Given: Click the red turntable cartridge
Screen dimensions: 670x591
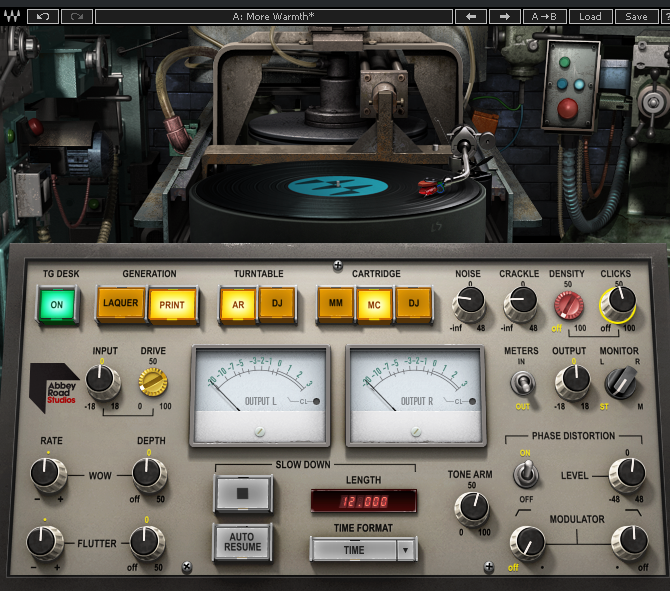Looking at the screenshot, I should click(429, 187).
